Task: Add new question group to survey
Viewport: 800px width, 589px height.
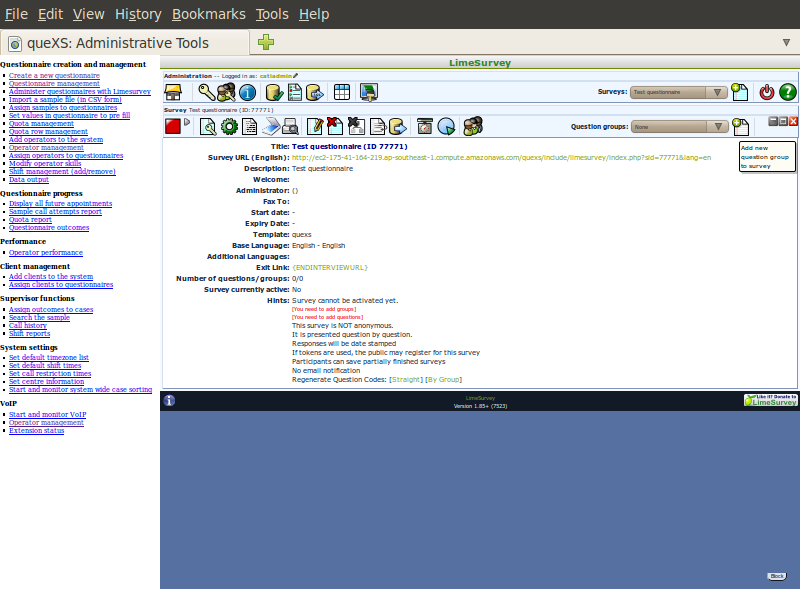Action: click(740, 126)
